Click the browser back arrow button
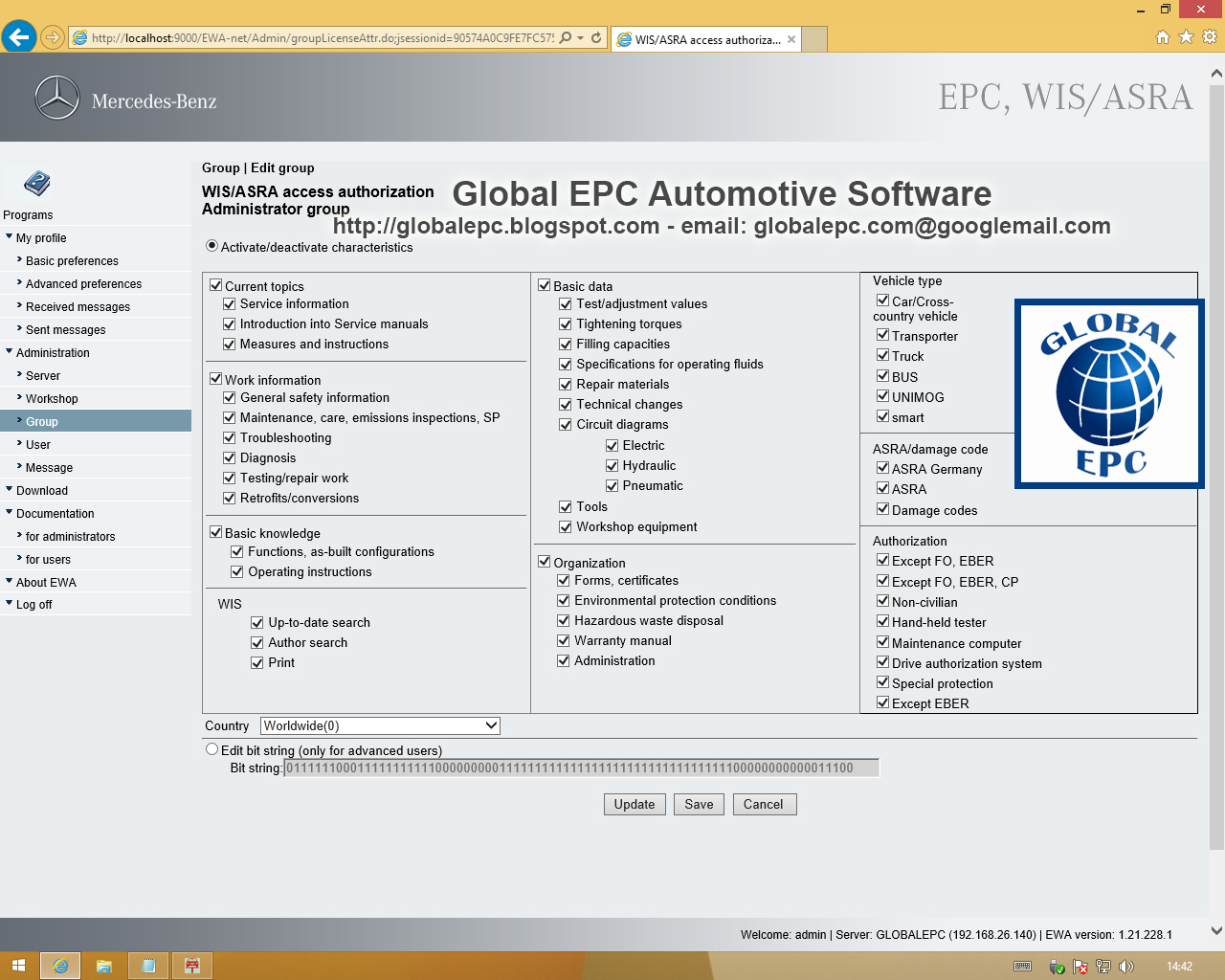 (x=19, y=37)
